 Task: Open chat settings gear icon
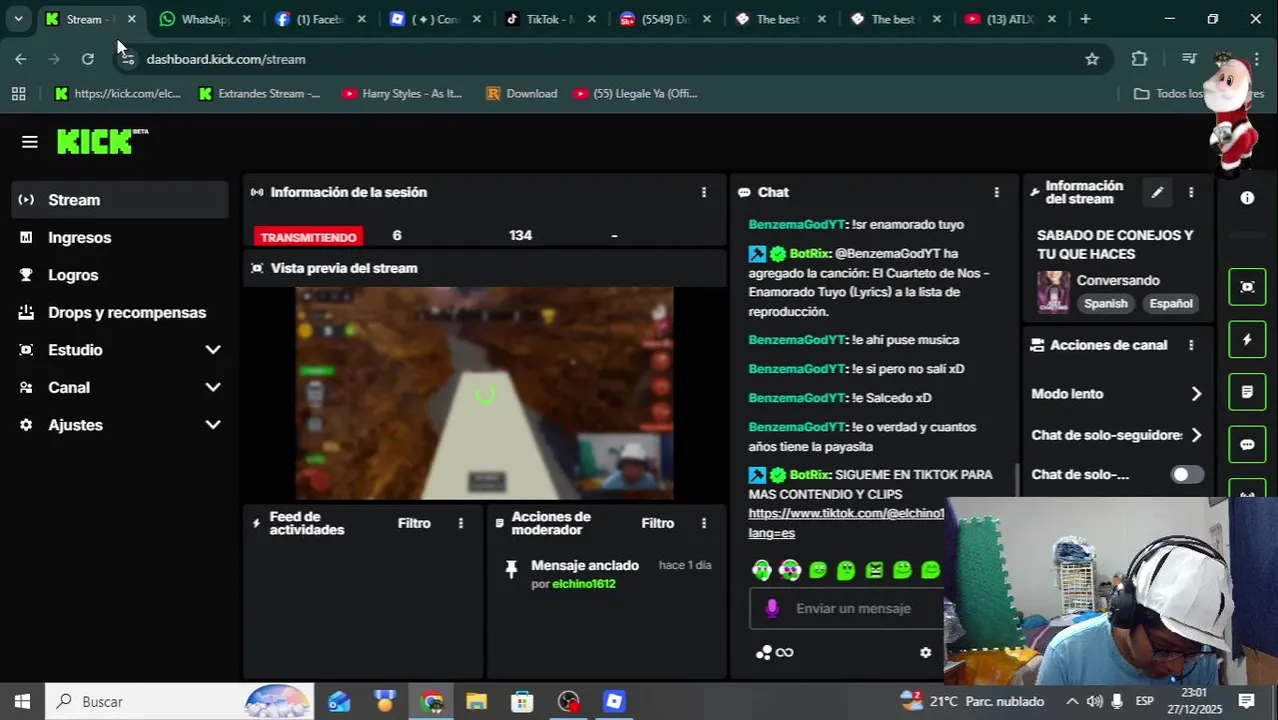[925, 653]
